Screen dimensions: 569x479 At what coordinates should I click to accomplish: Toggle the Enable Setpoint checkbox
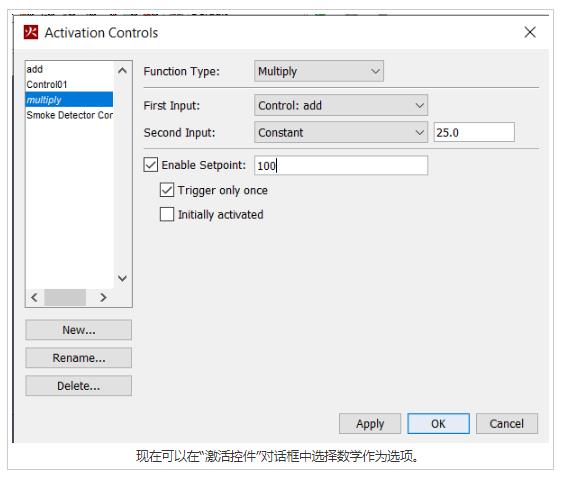[x=151, y=164]
